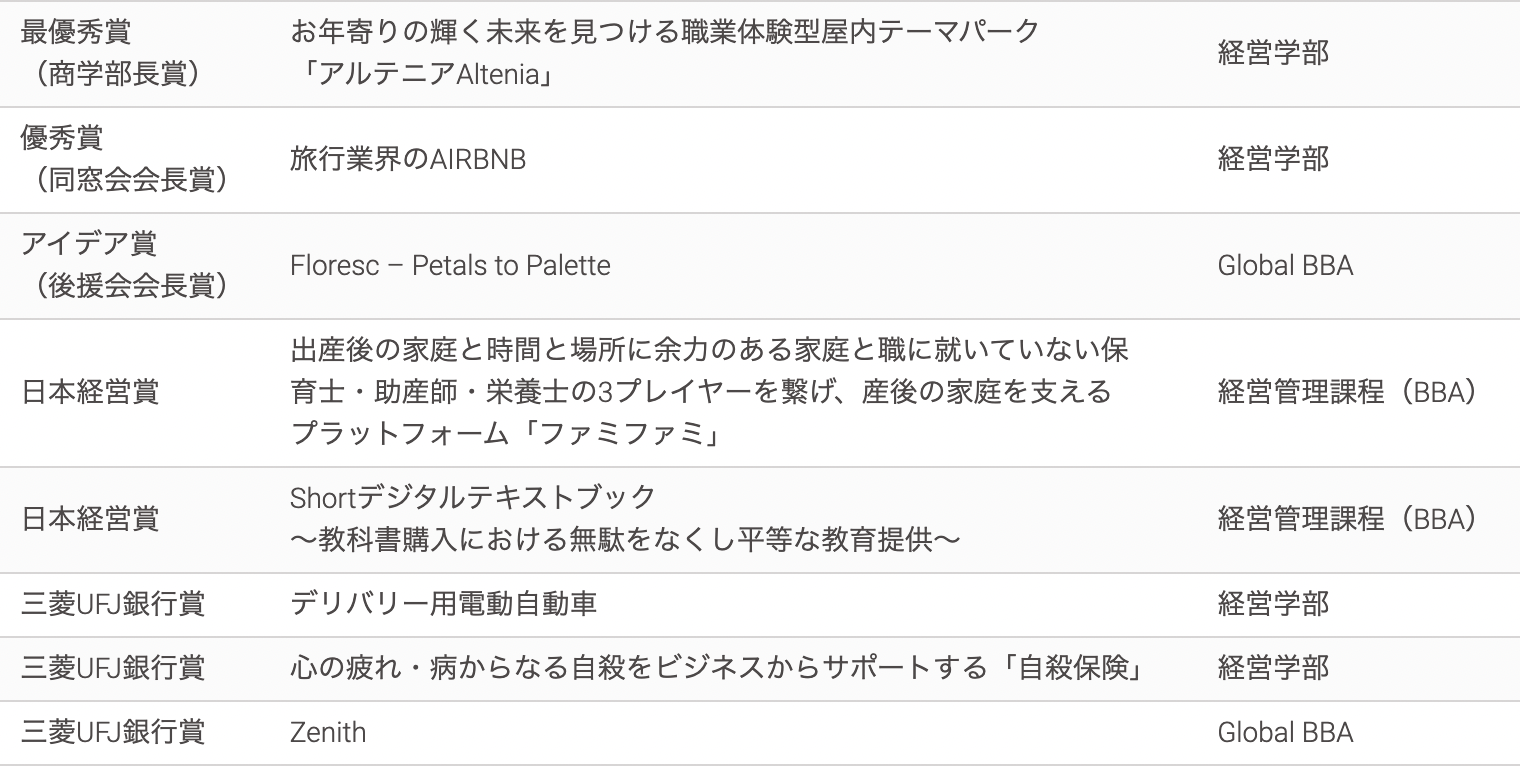
Task: Click 経営学部 in the 最優秀賞 row
Action: [x=1273, y=53]
